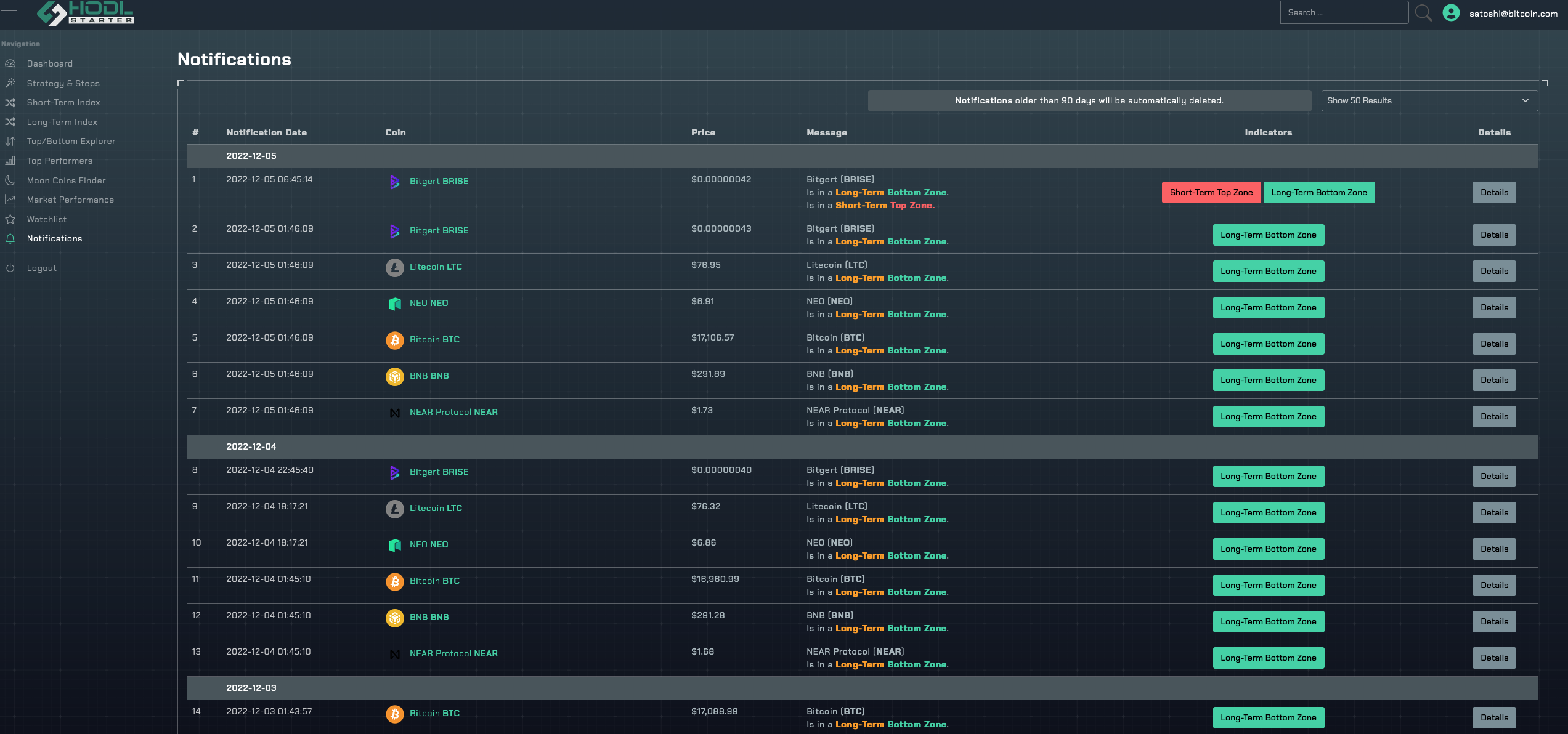Click Long-Term Bottom Zone badge for BNB row 12
This screenshot has height=734, width=1568.
[1269, 621]
